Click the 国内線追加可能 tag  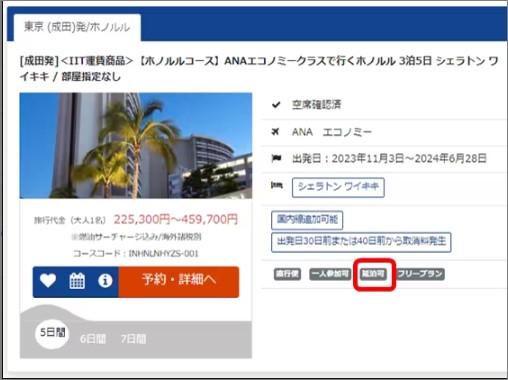(307, 220)
